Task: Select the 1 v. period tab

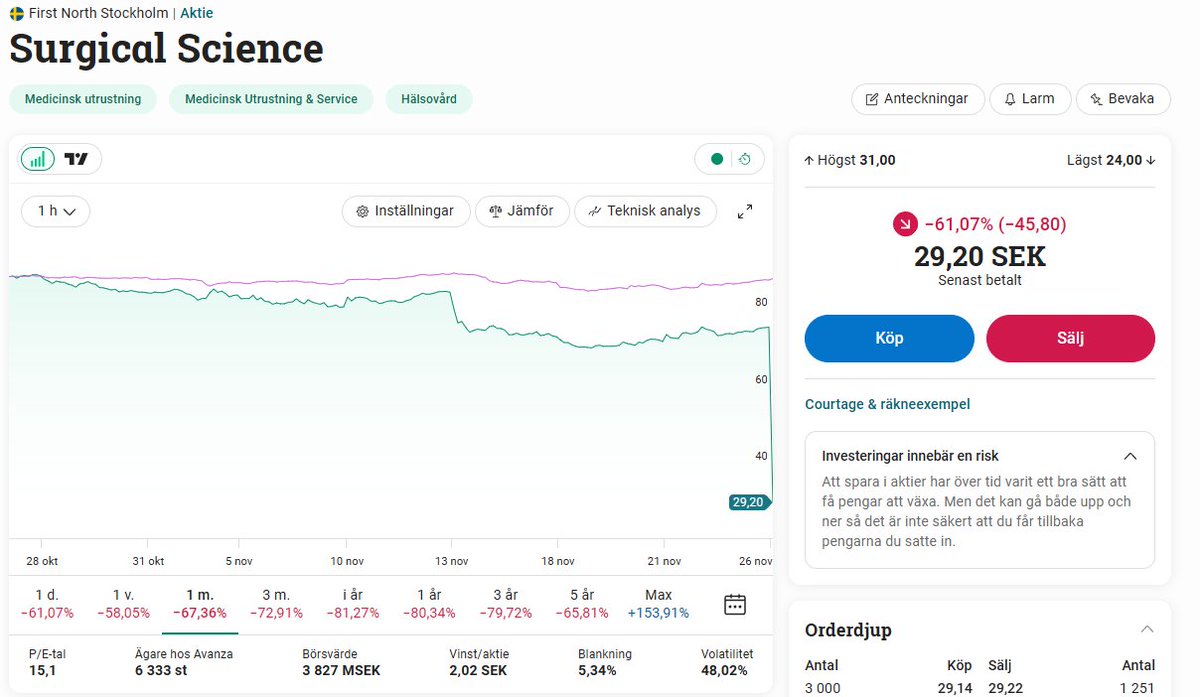Action: (123, 604)
